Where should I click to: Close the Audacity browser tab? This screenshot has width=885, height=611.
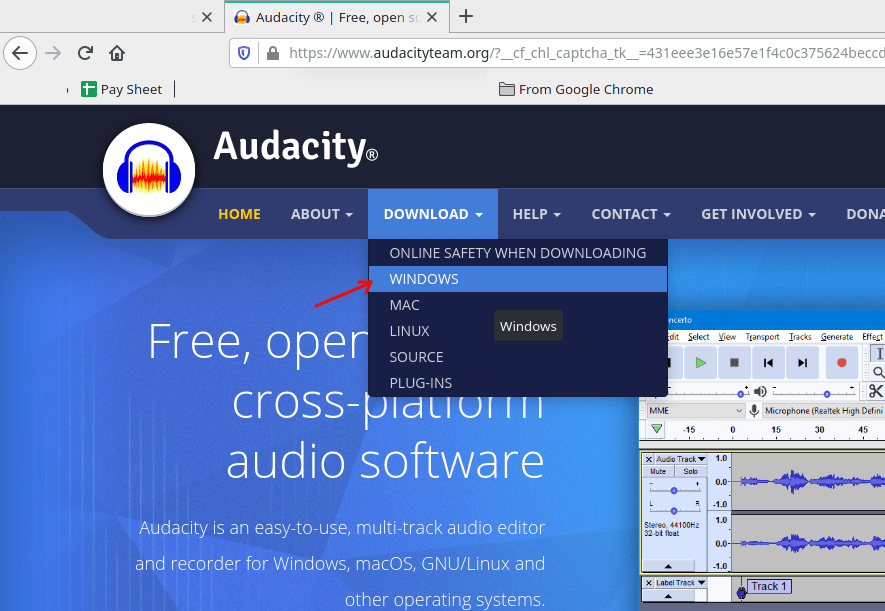pyautogui.click(x=432, y=17)
